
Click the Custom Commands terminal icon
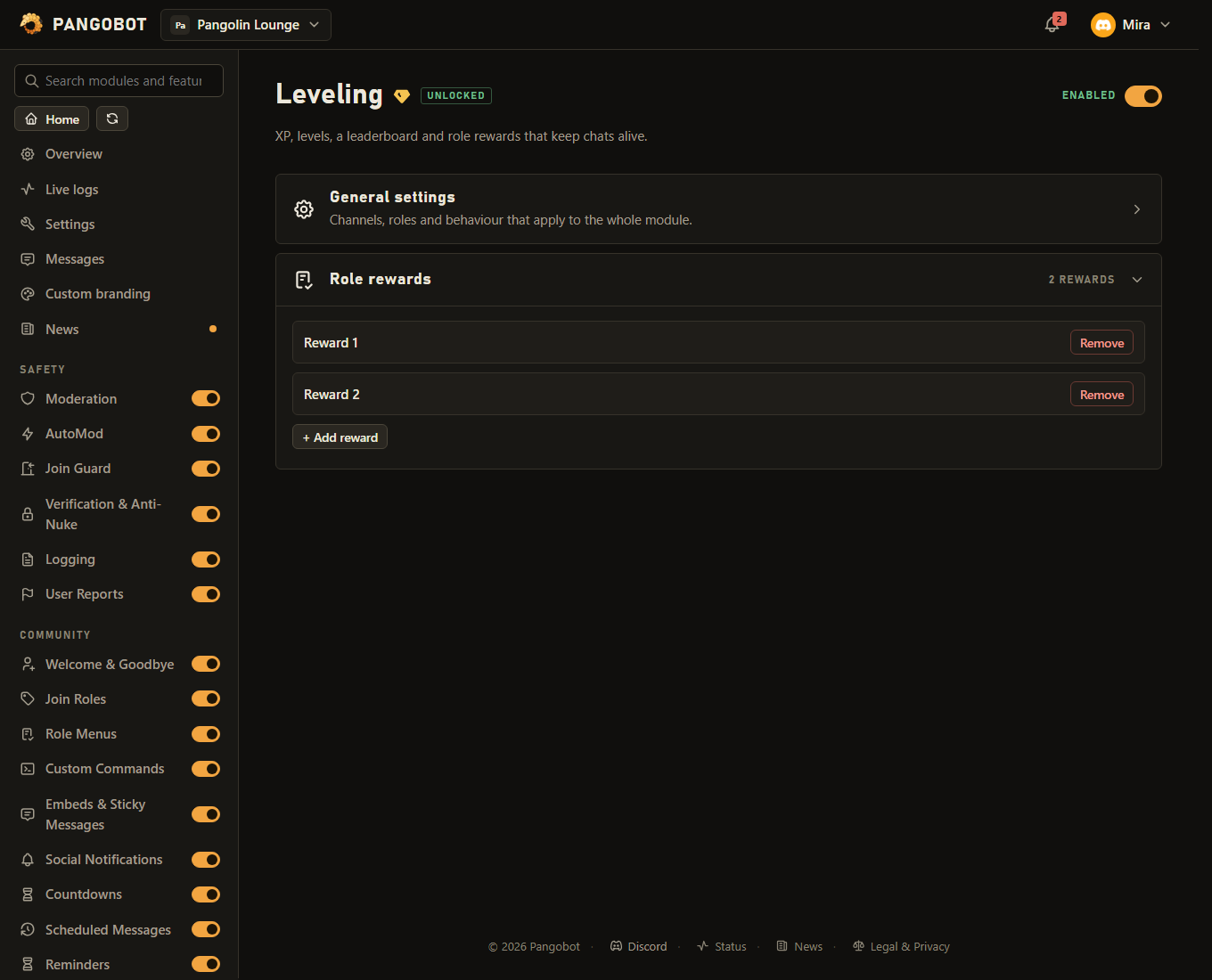tap(28, 769)
